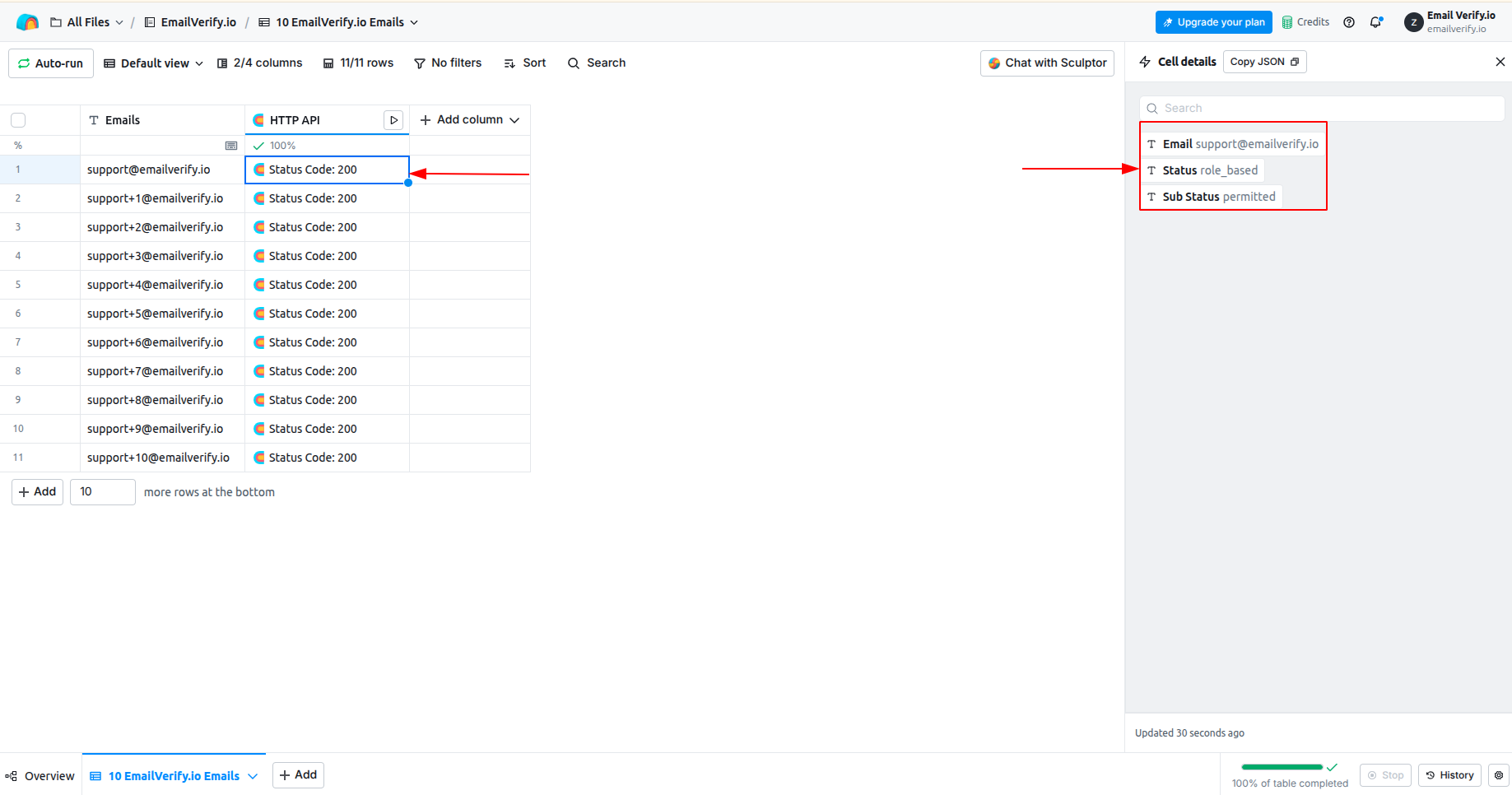This screenshot has width=1512, height=795.
Task: Select cell support+3@emailverify.io
Action: coord(163,256)
